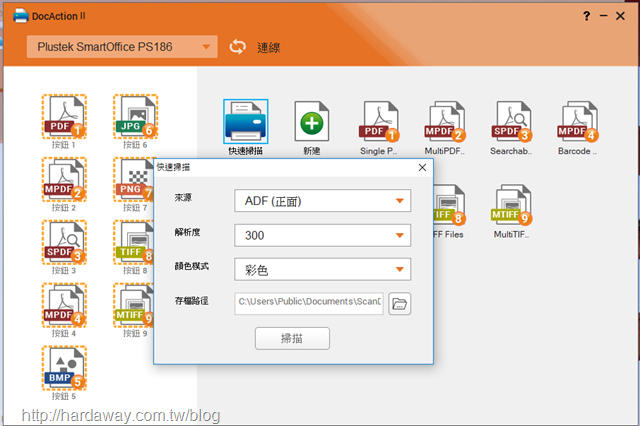Open the Single PDF profile icon
This screenshot has width=640, height=426.
[379, 122]
